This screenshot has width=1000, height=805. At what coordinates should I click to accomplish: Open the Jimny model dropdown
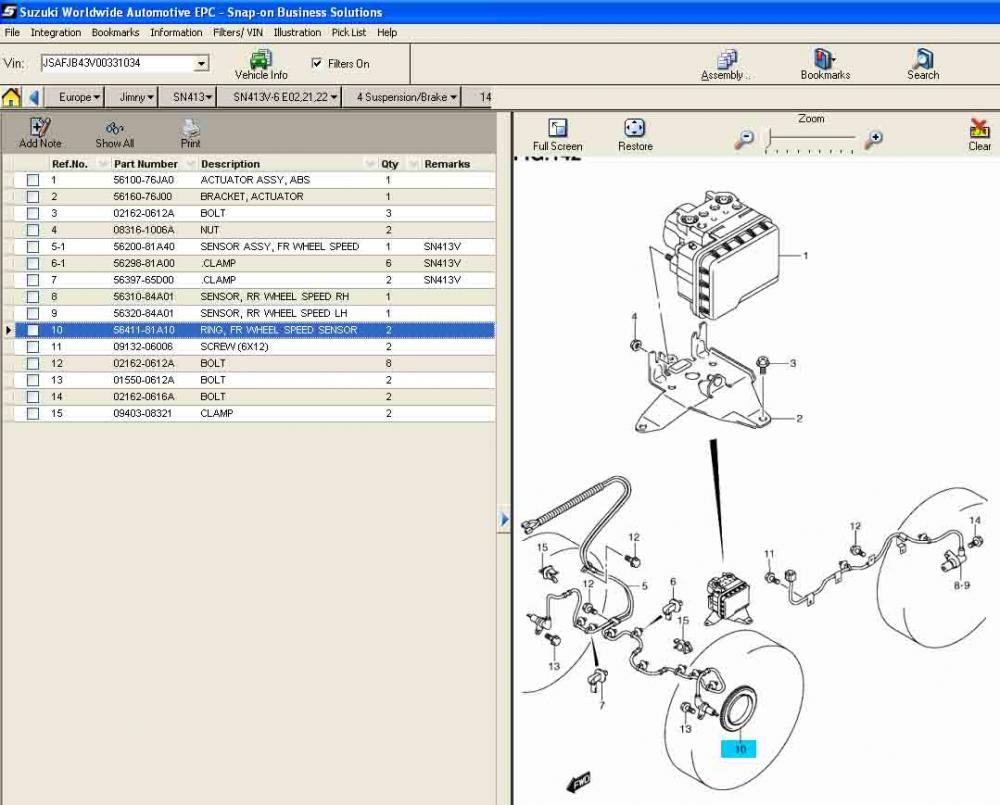coord(137,97)
